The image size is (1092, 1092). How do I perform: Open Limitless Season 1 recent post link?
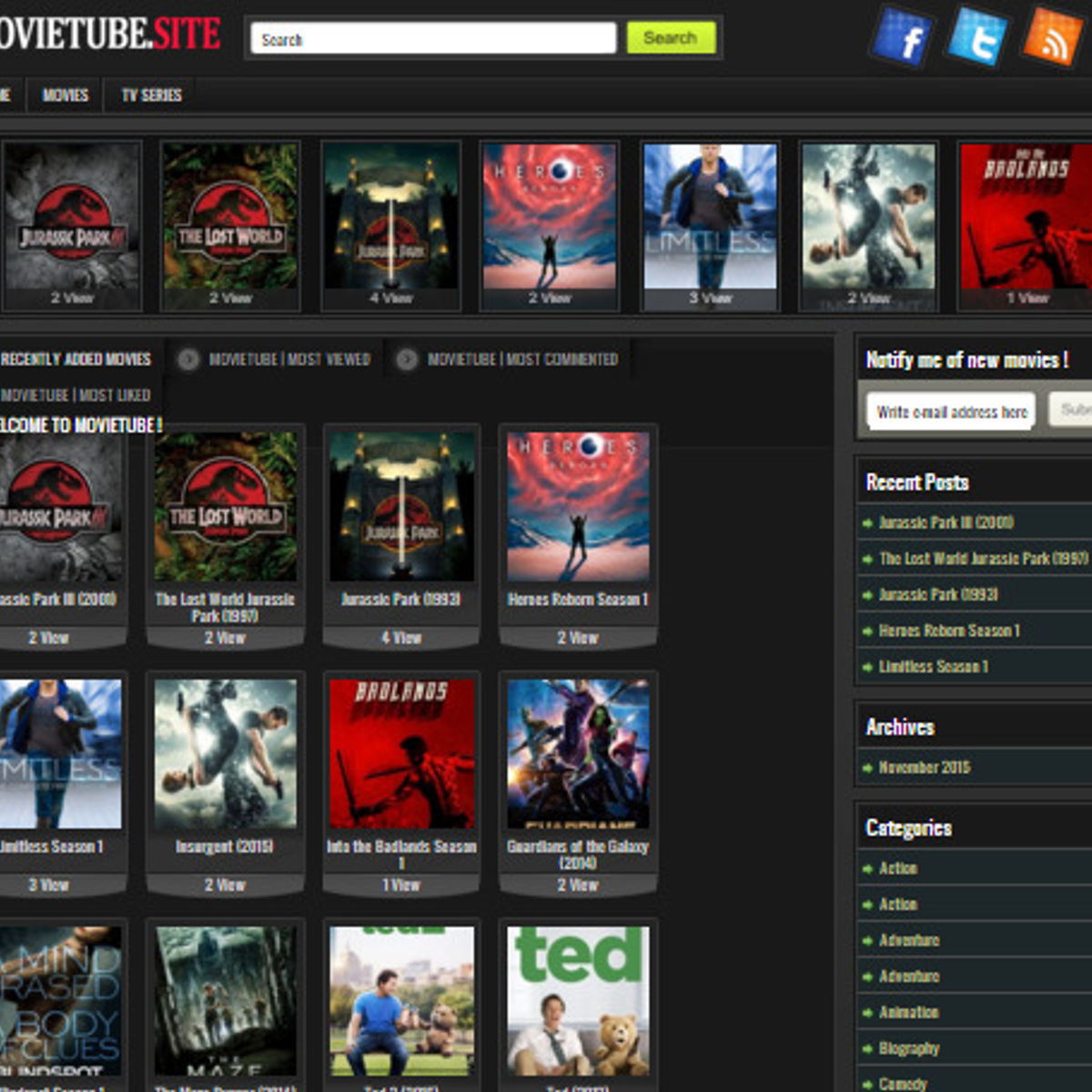tap(934, 667)
